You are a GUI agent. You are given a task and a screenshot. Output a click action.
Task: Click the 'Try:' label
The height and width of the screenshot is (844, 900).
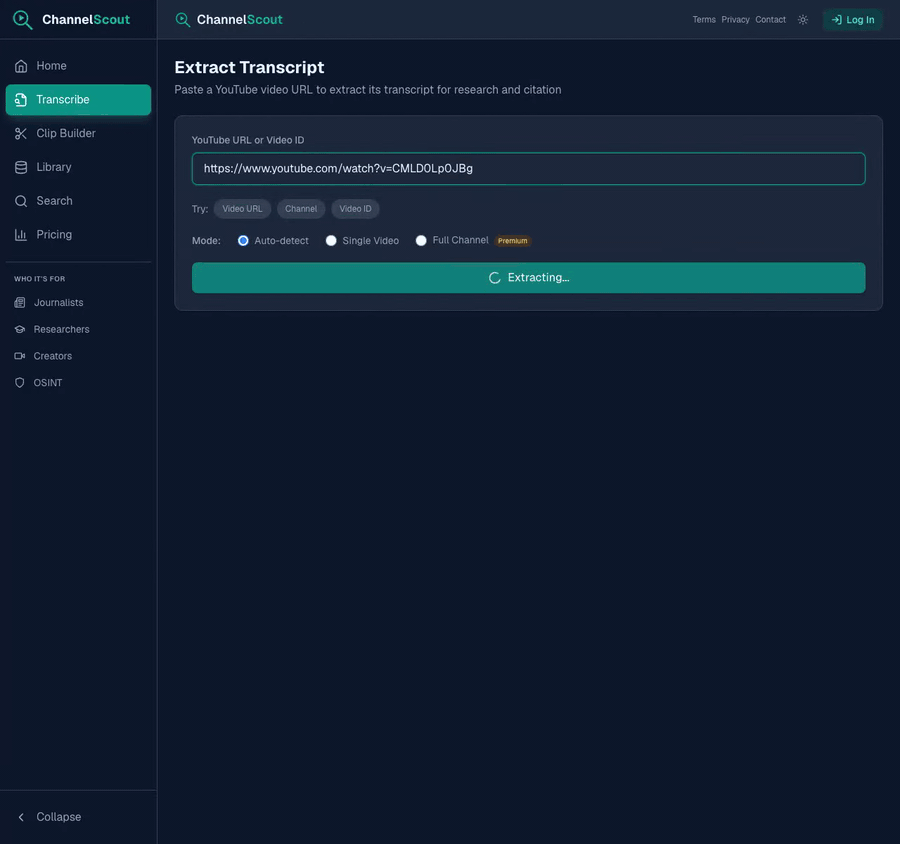coord(200,209)
